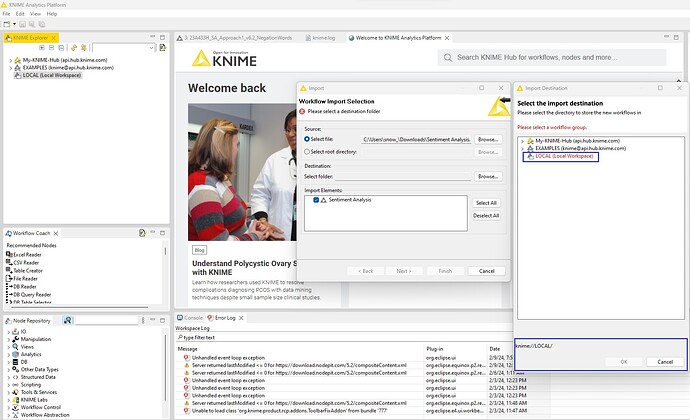Open the Edit menu

pyautogui.click(x=20, y=14)
